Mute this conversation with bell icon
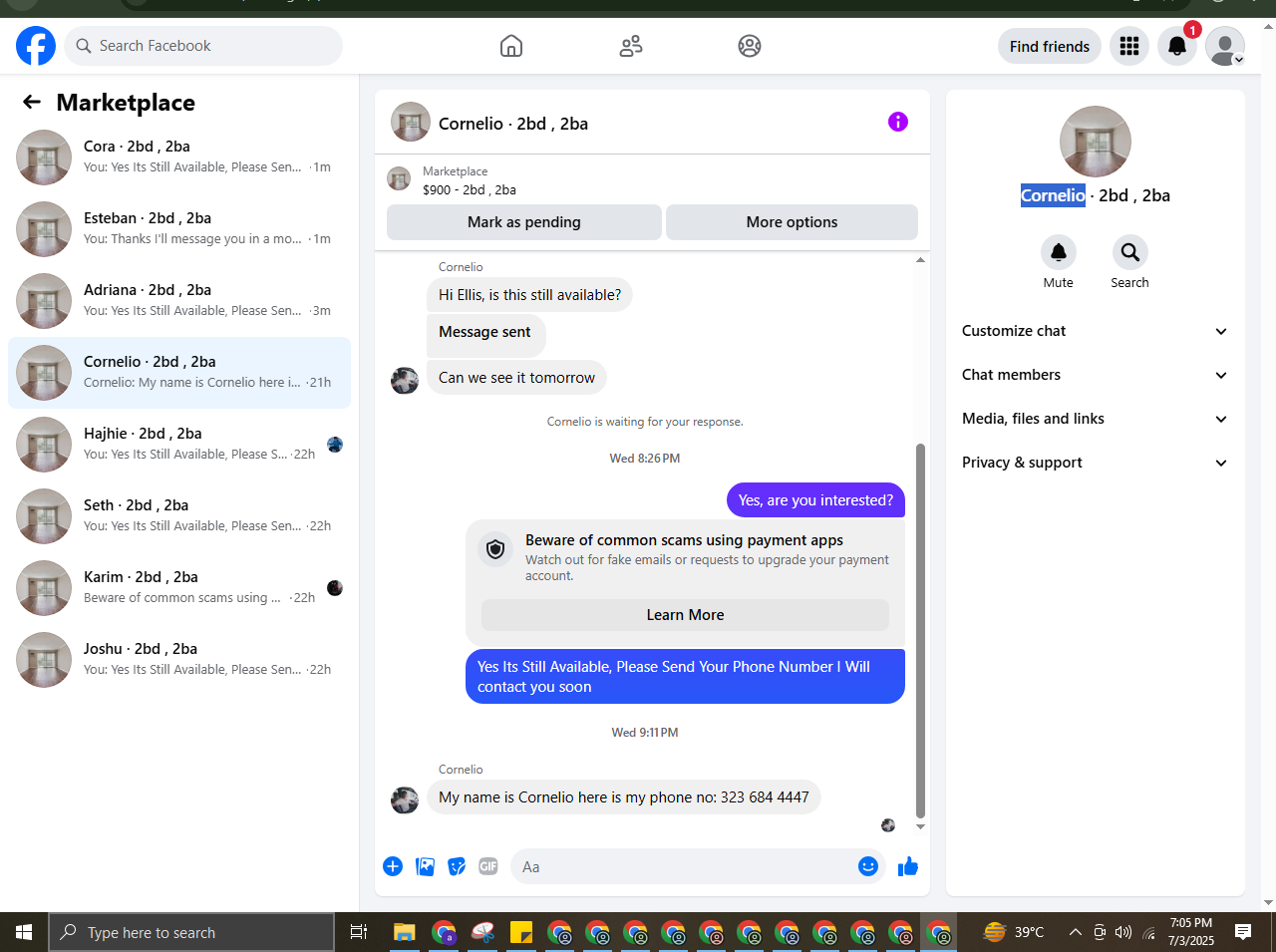Viewport: 1276px width, 952px height. (1059, 252)
